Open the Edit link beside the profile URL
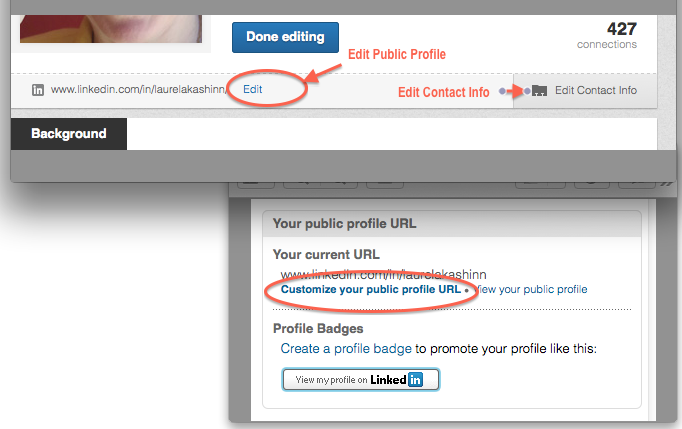This screenshot has height=429, width=682. pyautogui.click(x=253, y=89)
